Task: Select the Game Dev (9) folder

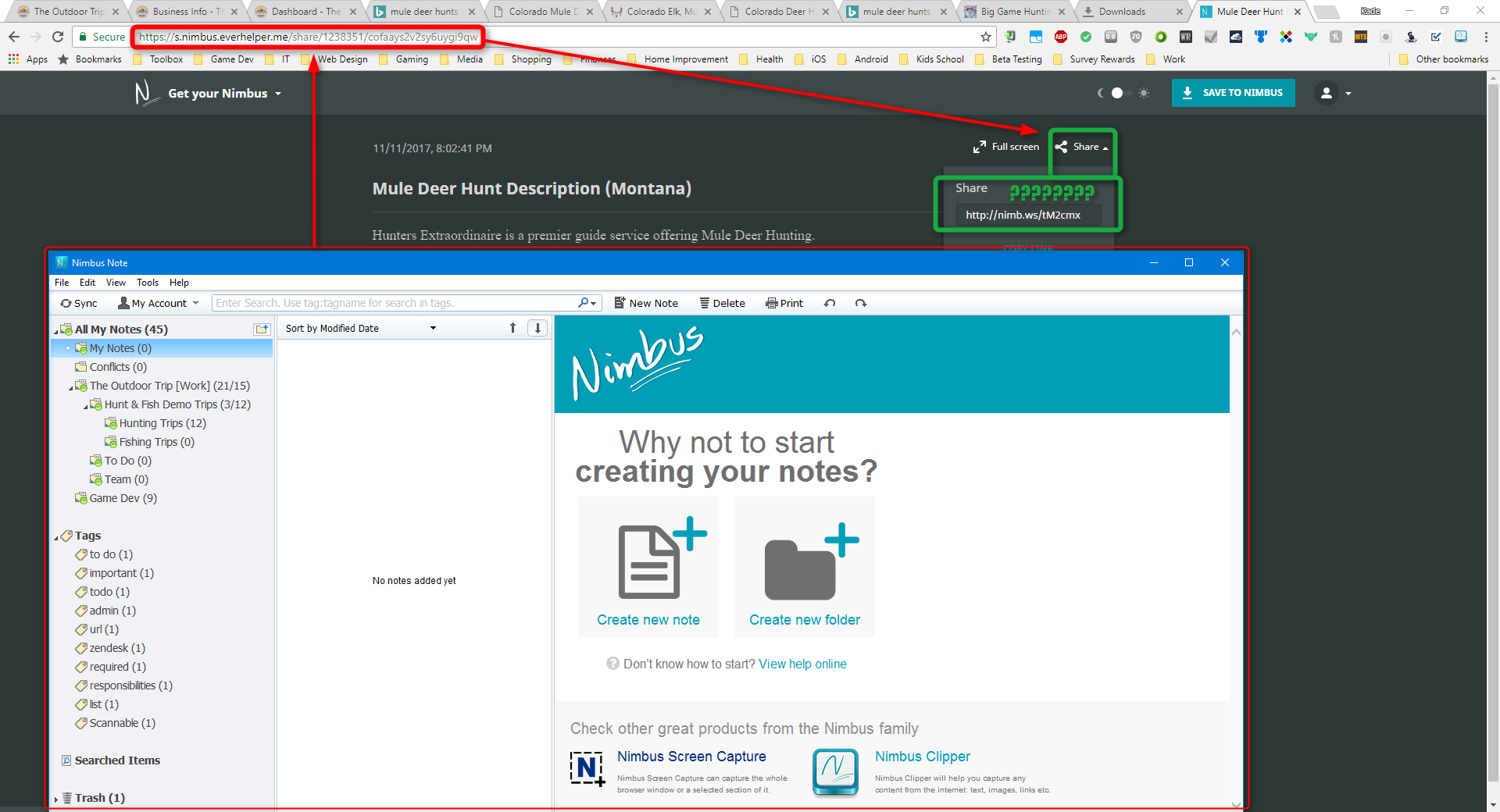Action: coord(116,498)
